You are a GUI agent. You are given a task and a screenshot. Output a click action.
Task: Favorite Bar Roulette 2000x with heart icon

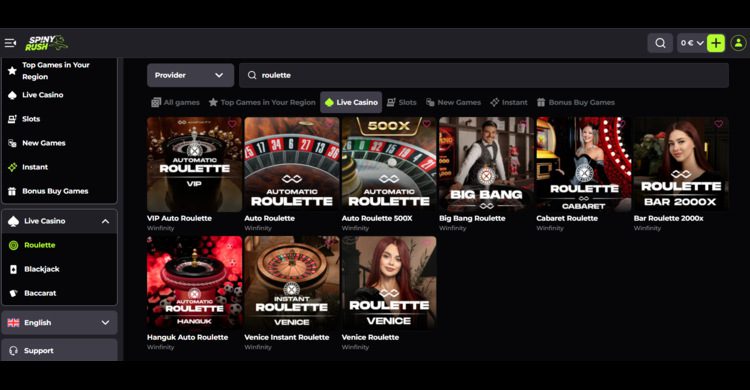(x=718, y=124)
